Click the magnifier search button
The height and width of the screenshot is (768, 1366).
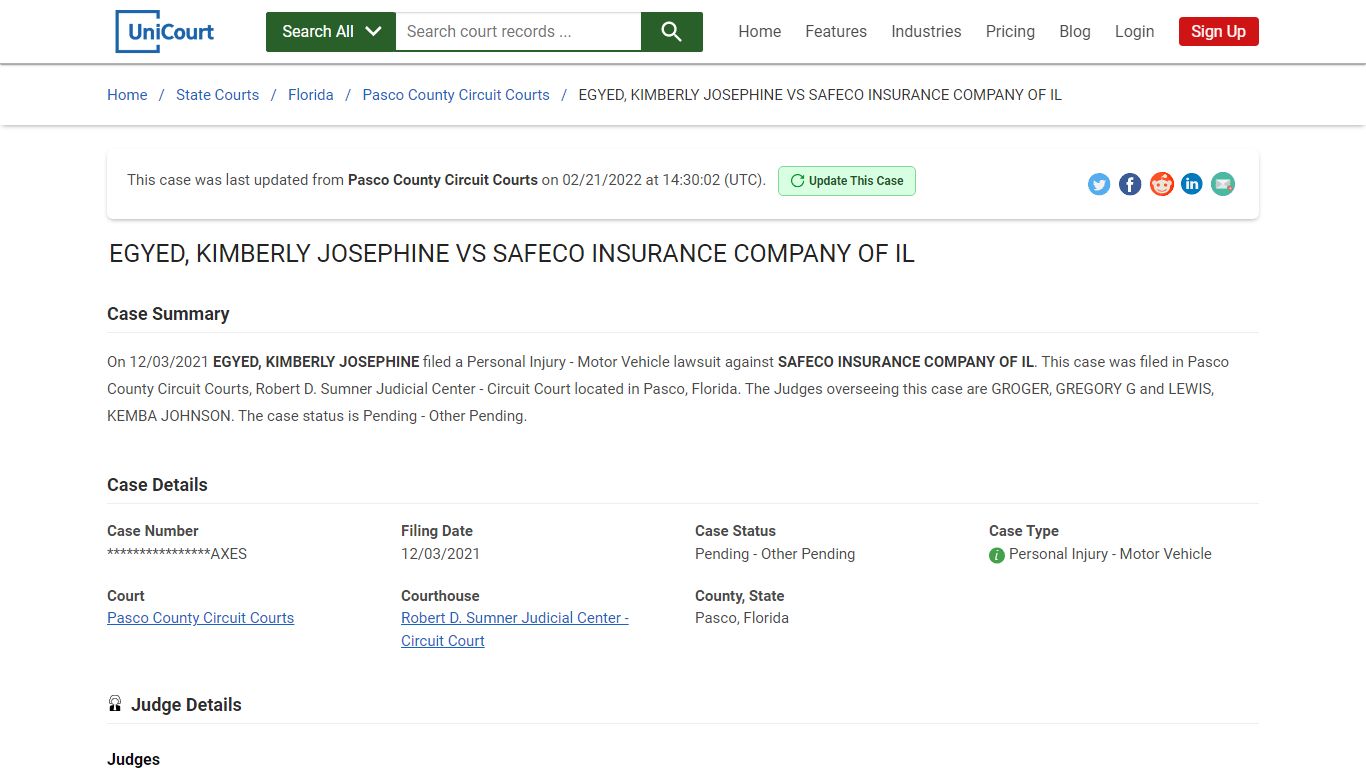pyautogui.click(x=672, y=32)
